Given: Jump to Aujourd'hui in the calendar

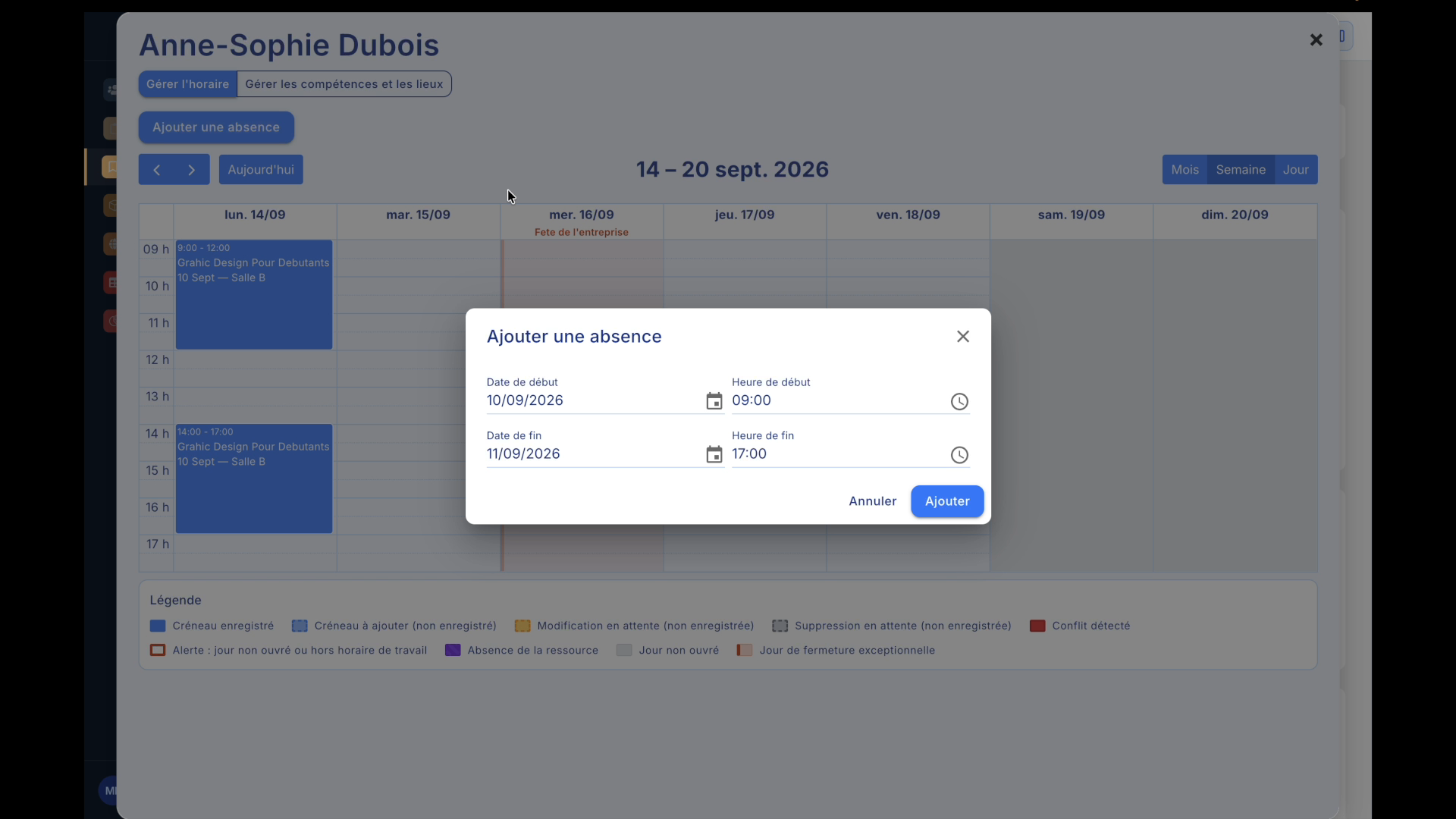Looking at the screenshot, I should coord(261,170).
